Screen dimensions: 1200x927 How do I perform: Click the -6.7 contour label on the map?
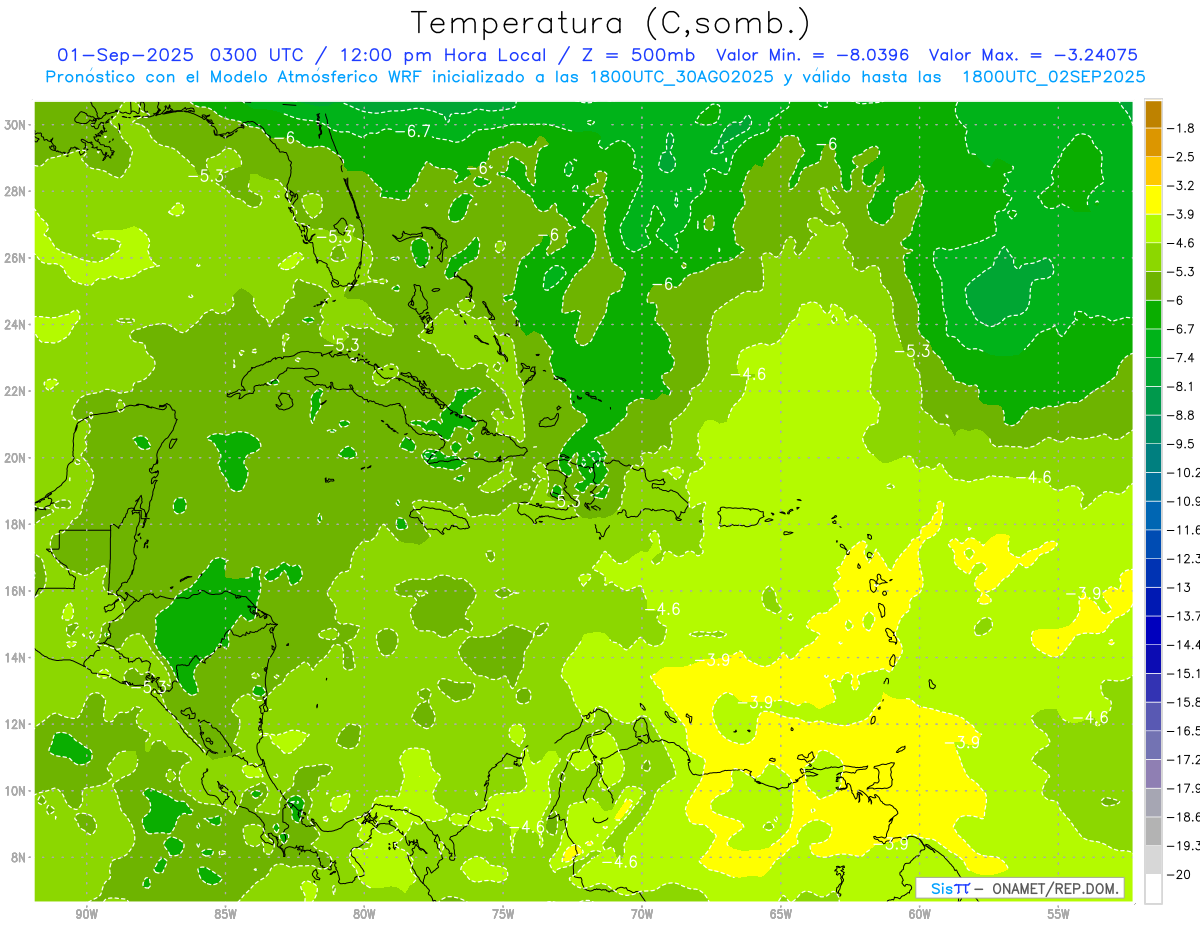pos(412,131)
